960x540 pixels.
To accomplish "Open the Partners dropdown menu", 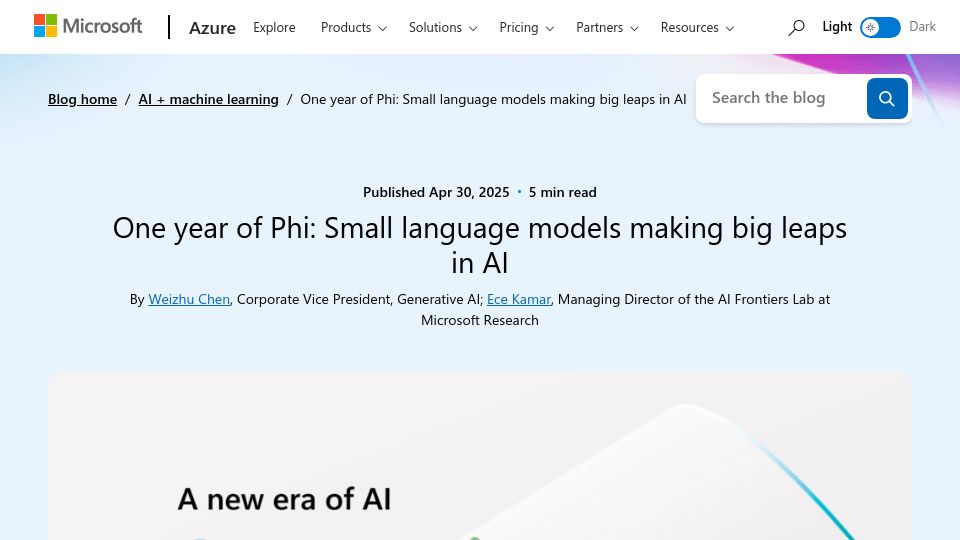I will (x=607, y=28).
